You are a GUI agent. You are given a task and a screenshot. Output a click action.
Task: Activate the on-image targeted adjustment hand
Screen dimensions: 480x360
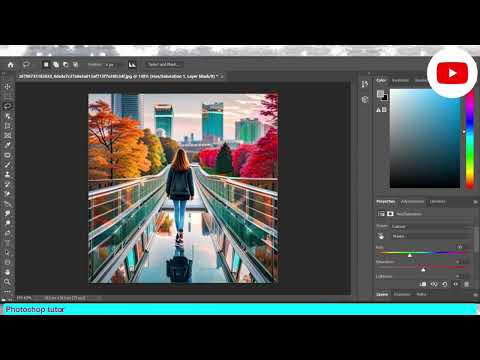[381, 236]
